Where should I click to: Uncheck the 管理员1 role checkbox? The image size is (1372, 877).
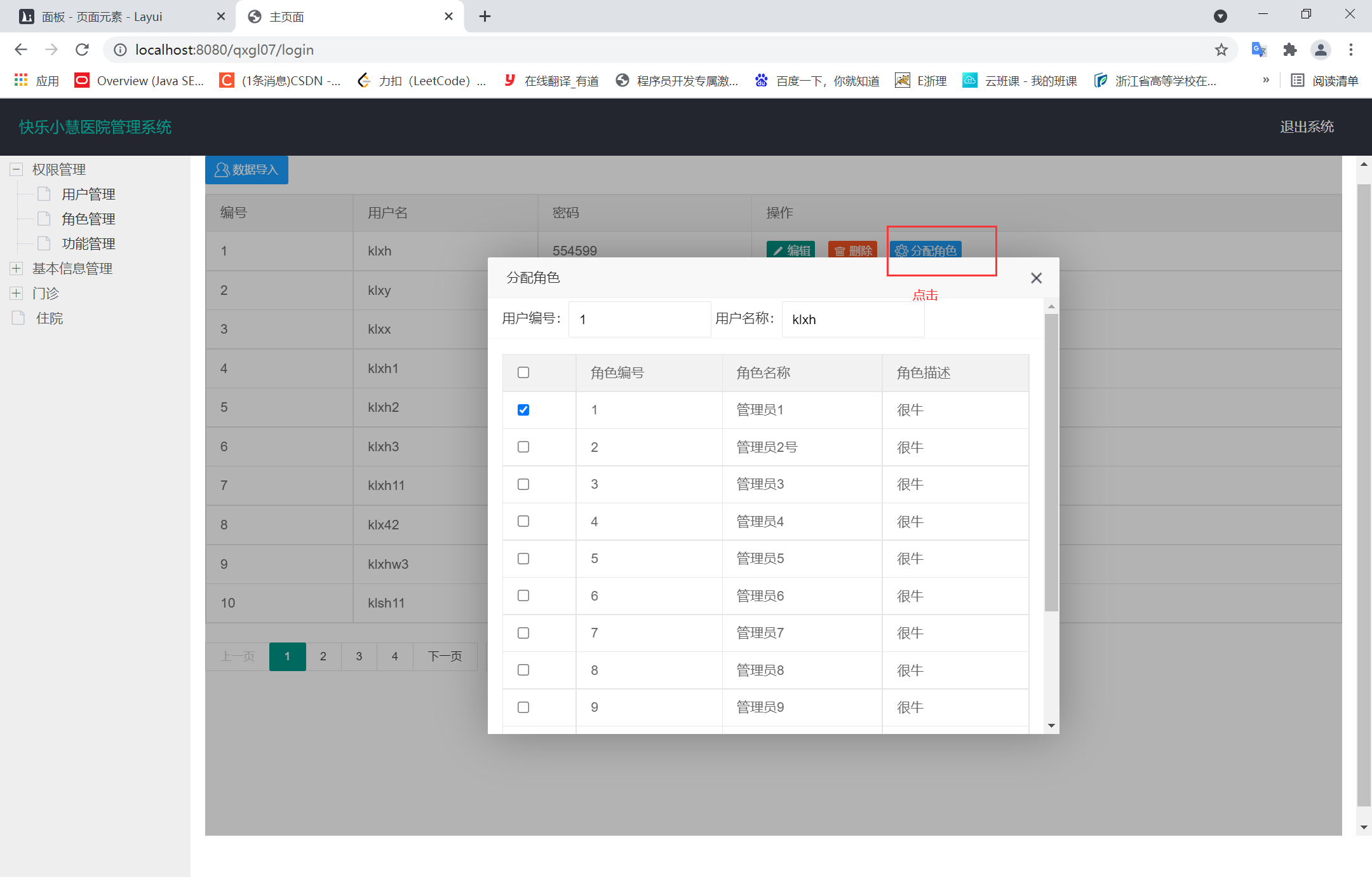click(523, 410)
